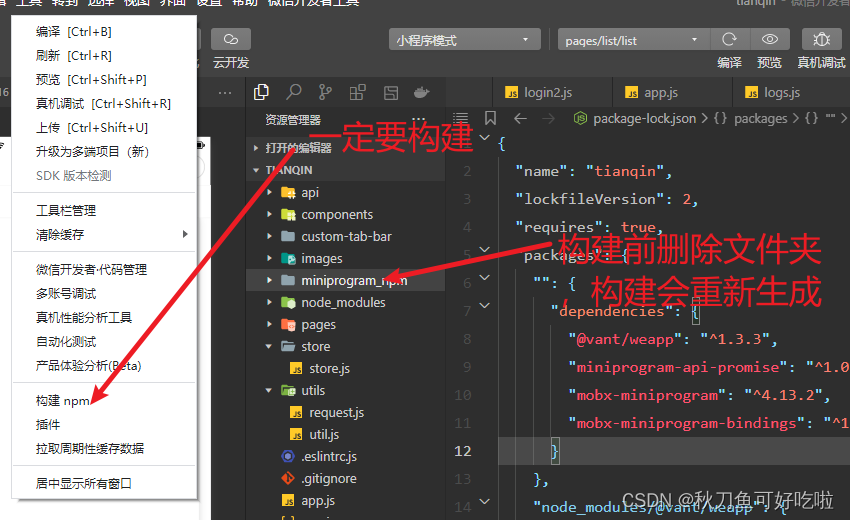Open the extensions blocks icon
850x520 pixels.
[x=357, y=92]
